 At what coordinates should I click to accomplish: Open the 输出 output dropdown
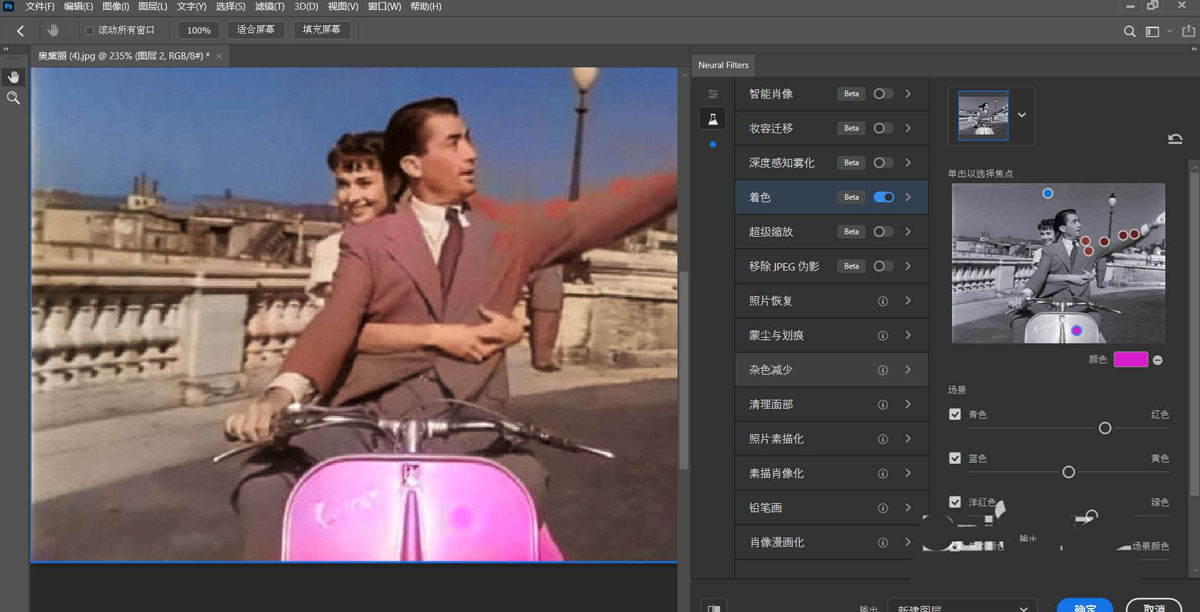[x=962, y=607]
